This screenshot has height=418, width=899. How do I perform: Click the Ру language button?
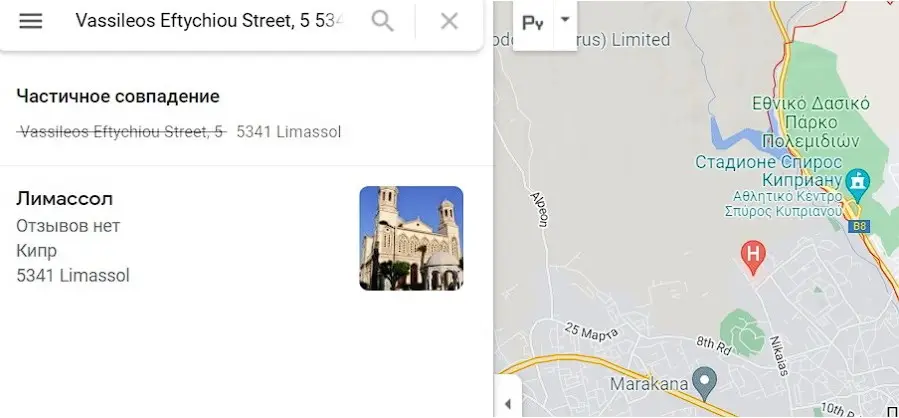tap(533, 23)
